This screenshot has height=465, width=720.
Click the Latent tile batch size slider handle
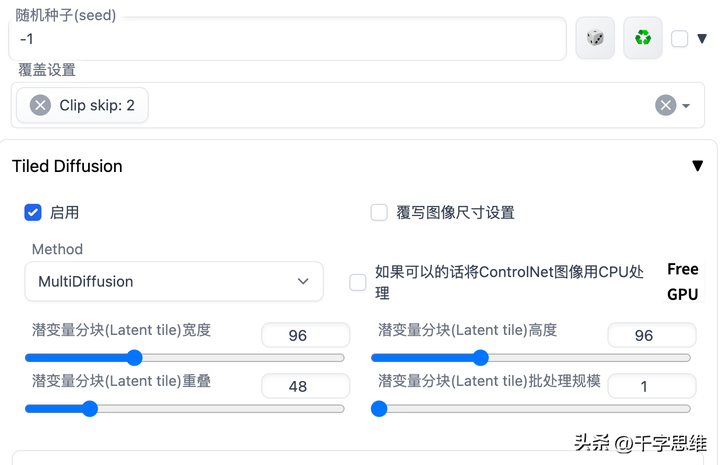379,409
